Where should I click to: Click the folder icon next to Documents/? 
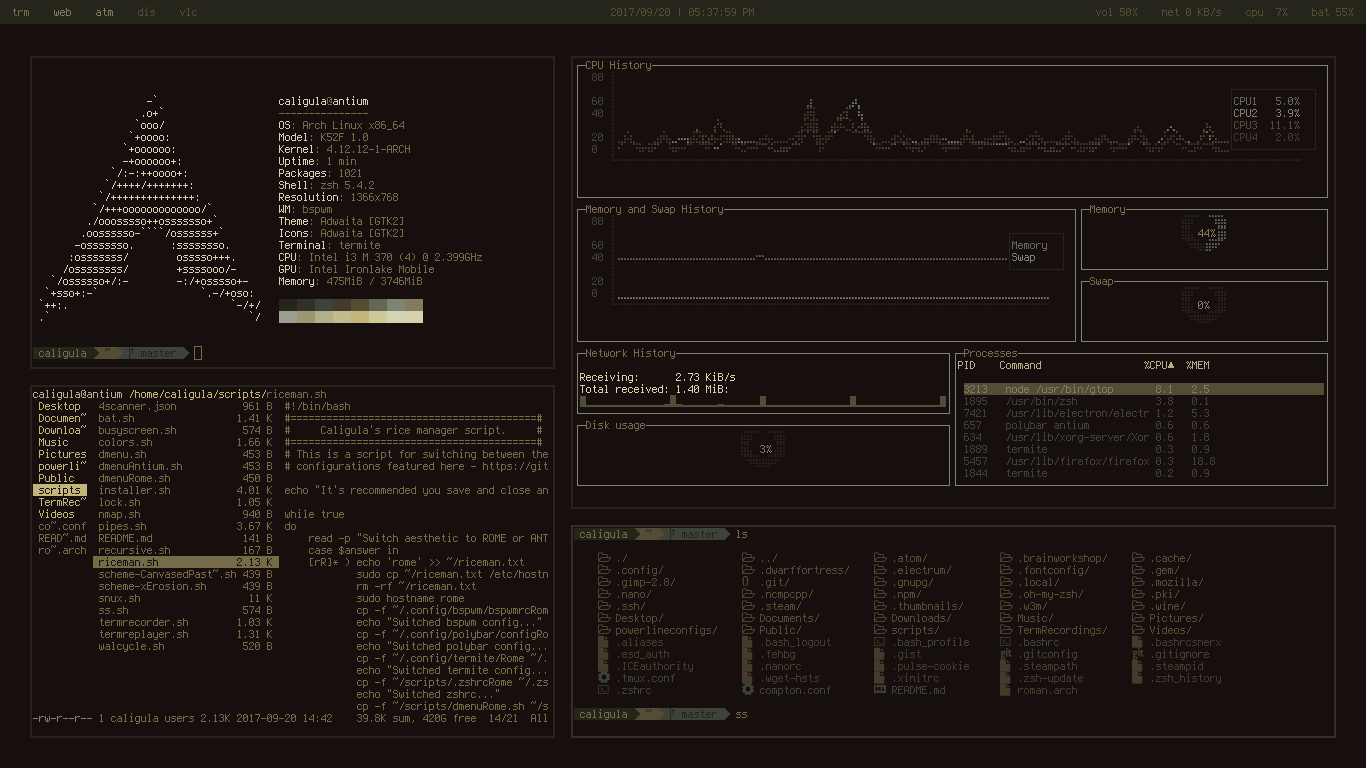tap(748, 618)
